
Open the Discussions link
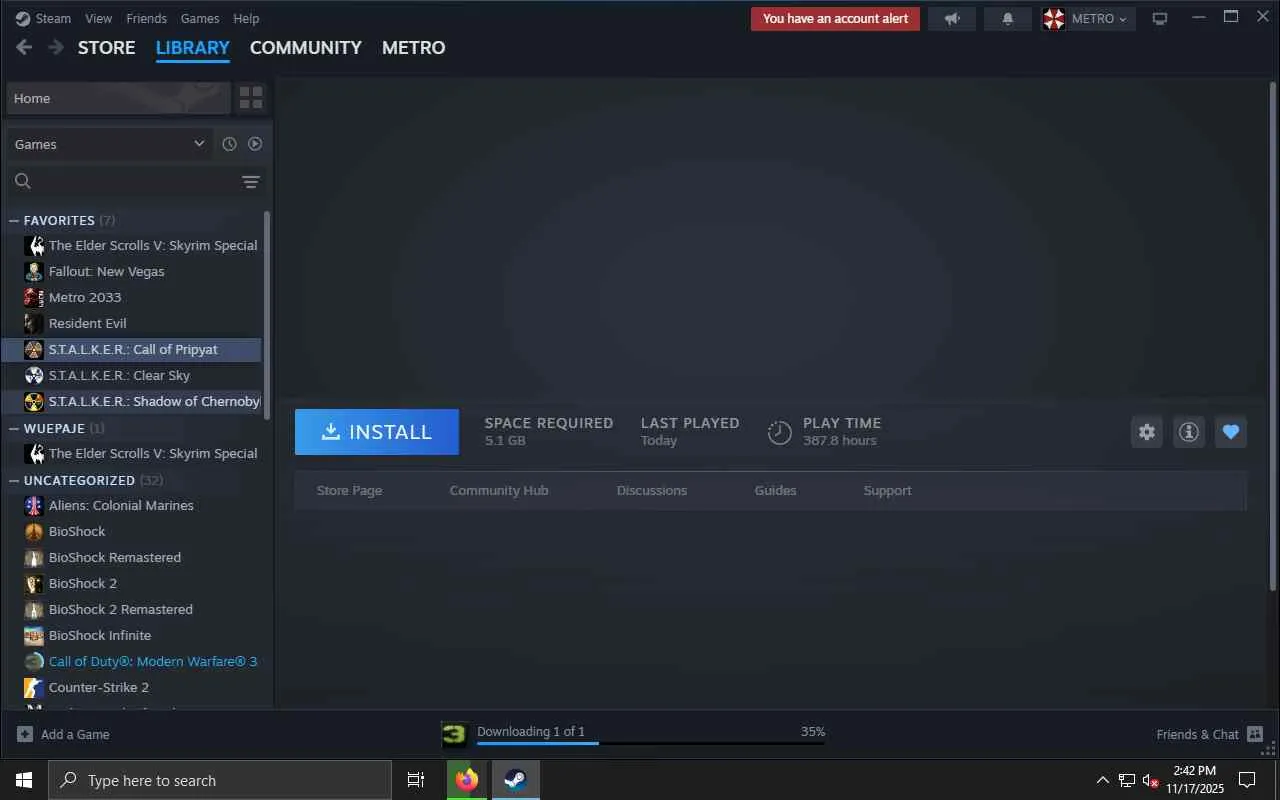click(x=652, y=491)
